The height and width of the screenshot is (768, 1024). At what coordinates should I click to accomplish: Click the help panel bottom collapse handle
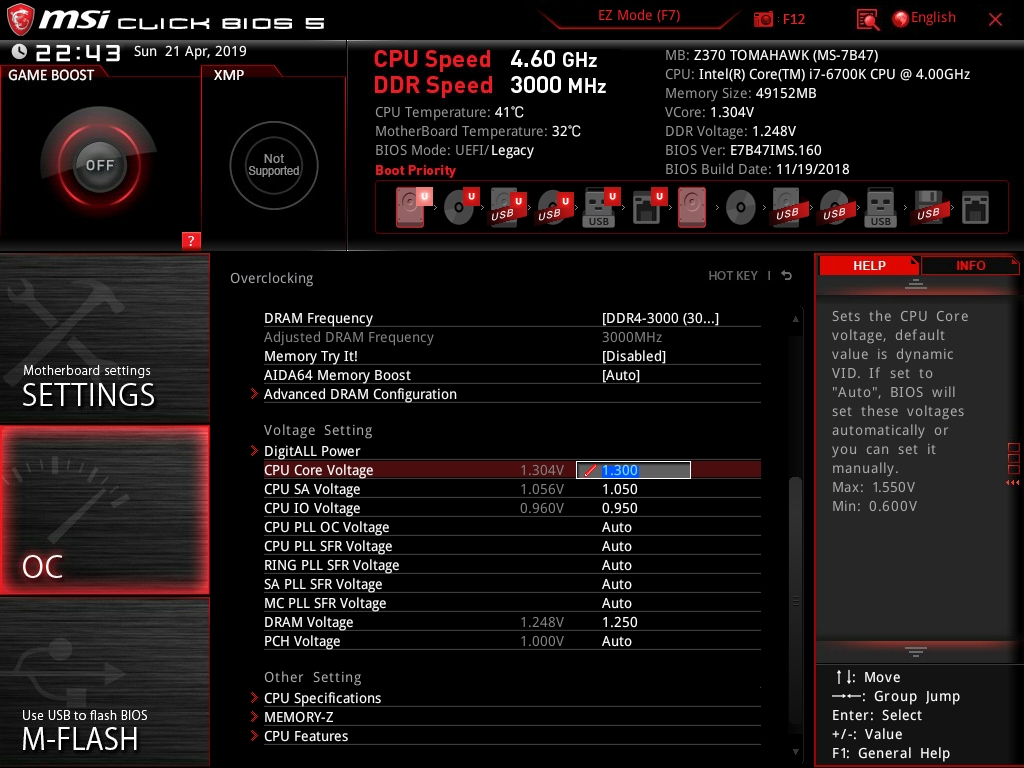[916, 651]
